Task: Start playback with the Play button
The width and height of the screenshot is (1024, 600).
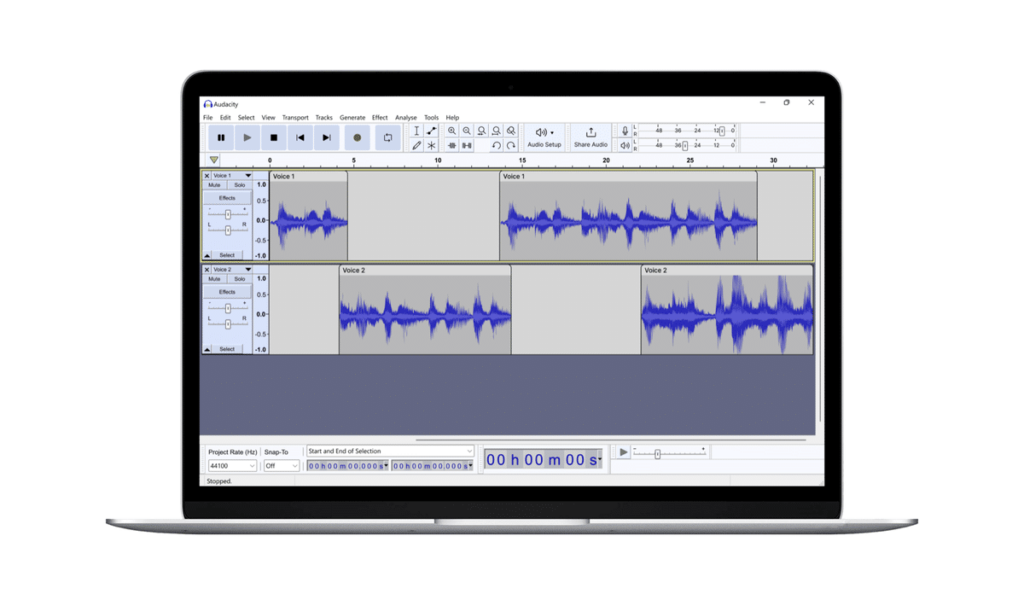Action: point(247,138)
